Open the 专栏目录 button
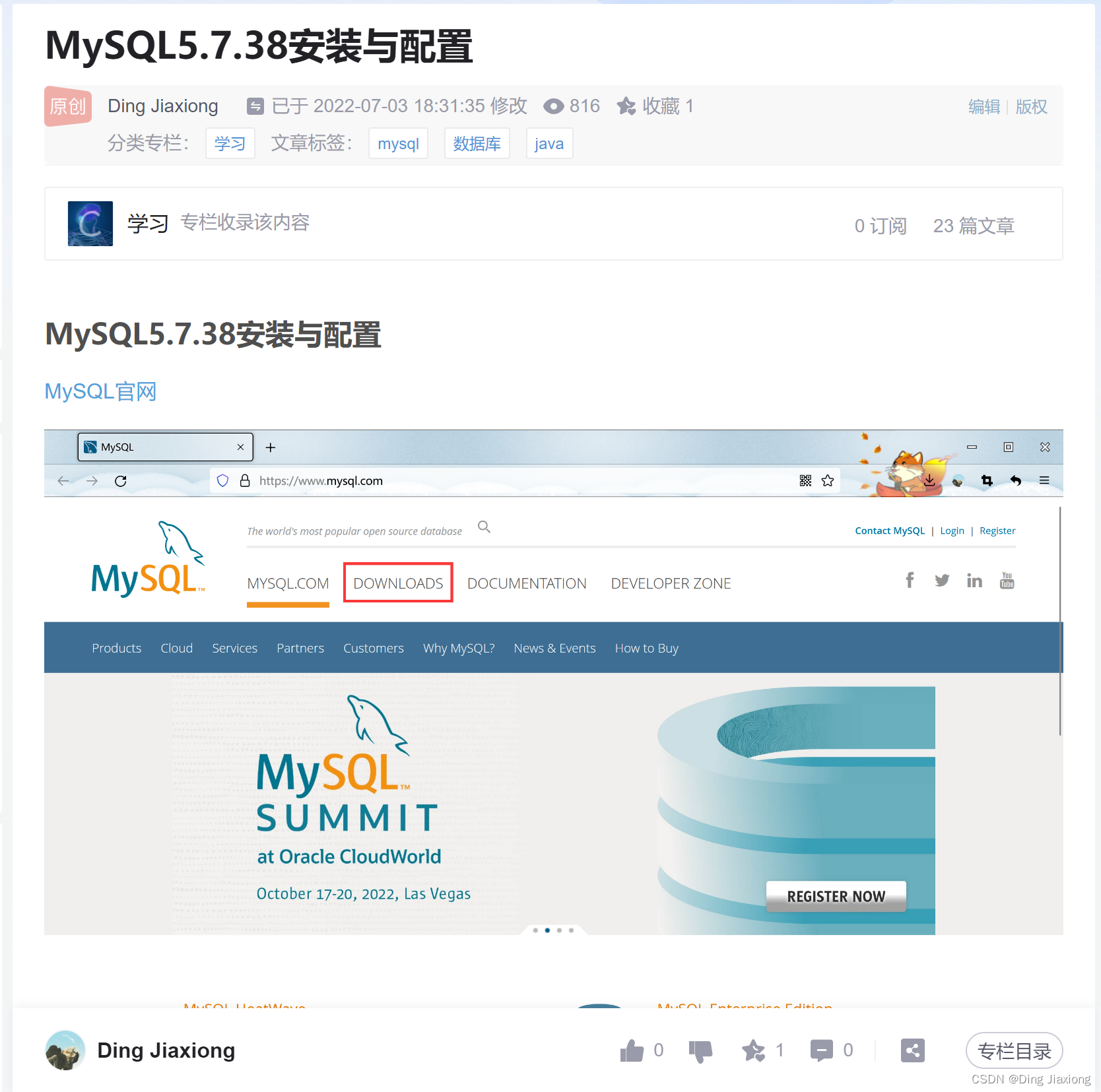1101x1092 pixels. click(x=1014, y=1050)
